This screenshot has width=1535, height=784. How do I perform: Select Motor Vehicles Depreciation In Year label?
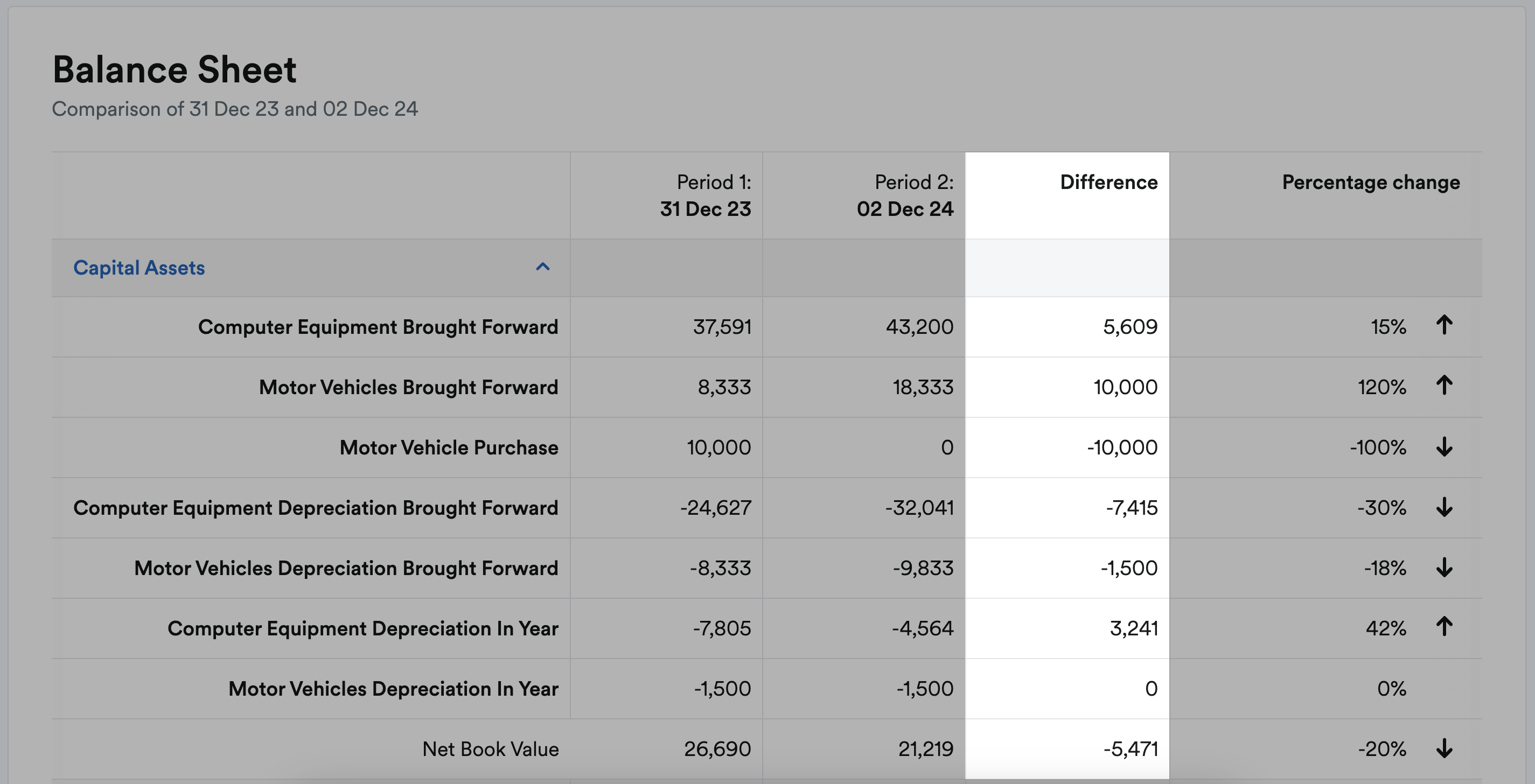pyautogui.click(x=393, y=689)
